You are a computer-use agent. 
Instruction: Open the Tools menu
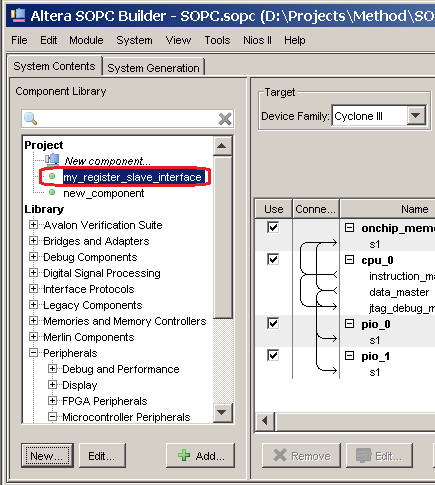[217, 40]
